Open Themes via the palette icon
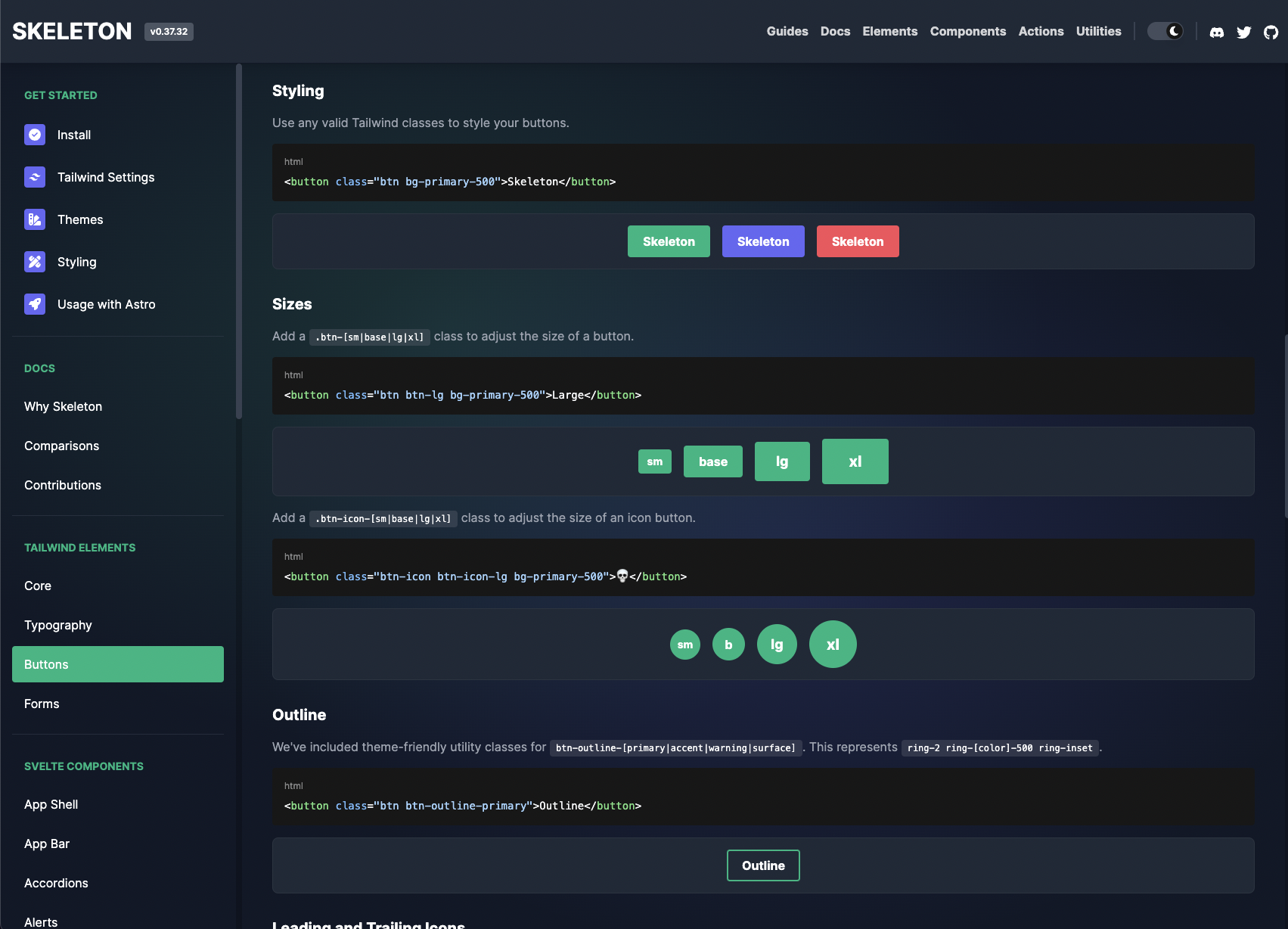The height and width of the screenshot is (929, 1288). [35, 219]
